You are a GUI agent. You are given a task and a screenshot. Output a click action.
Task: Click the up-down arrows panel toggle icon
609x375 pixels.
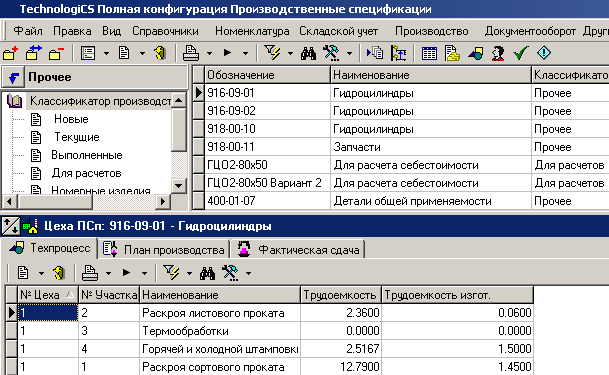click(x=10, y=226)
